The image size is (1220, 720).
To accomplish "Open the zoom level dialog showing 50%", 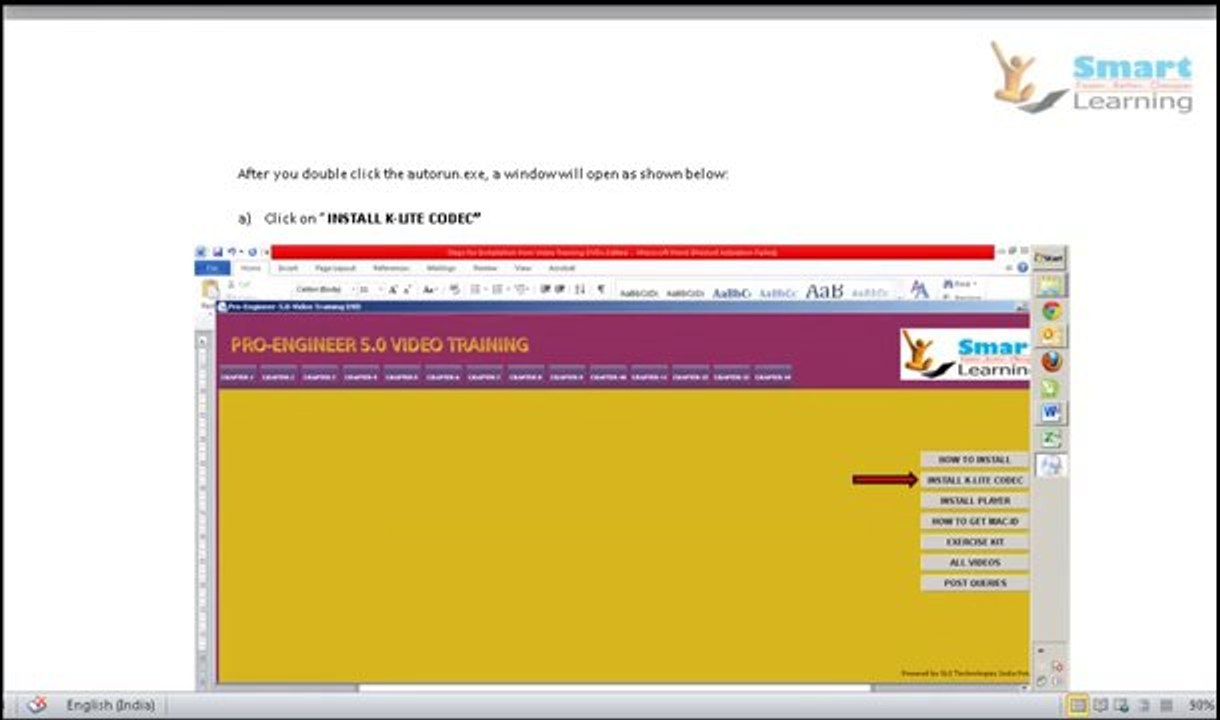I will 1201,706.
